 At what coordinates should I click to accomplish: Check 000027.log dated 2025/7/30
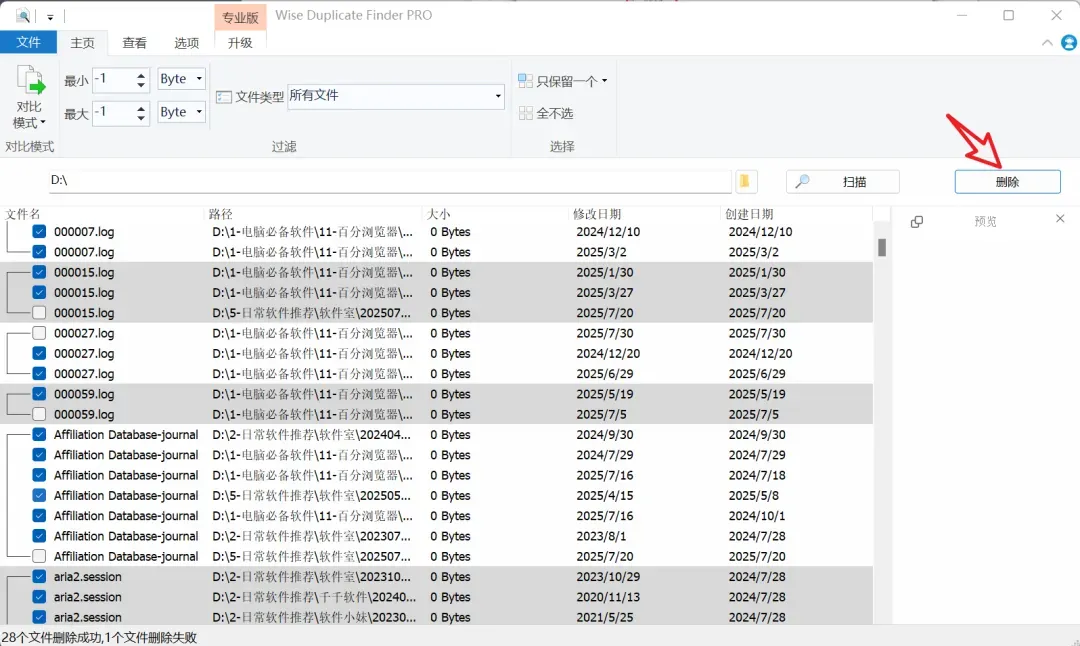point(39,333)
